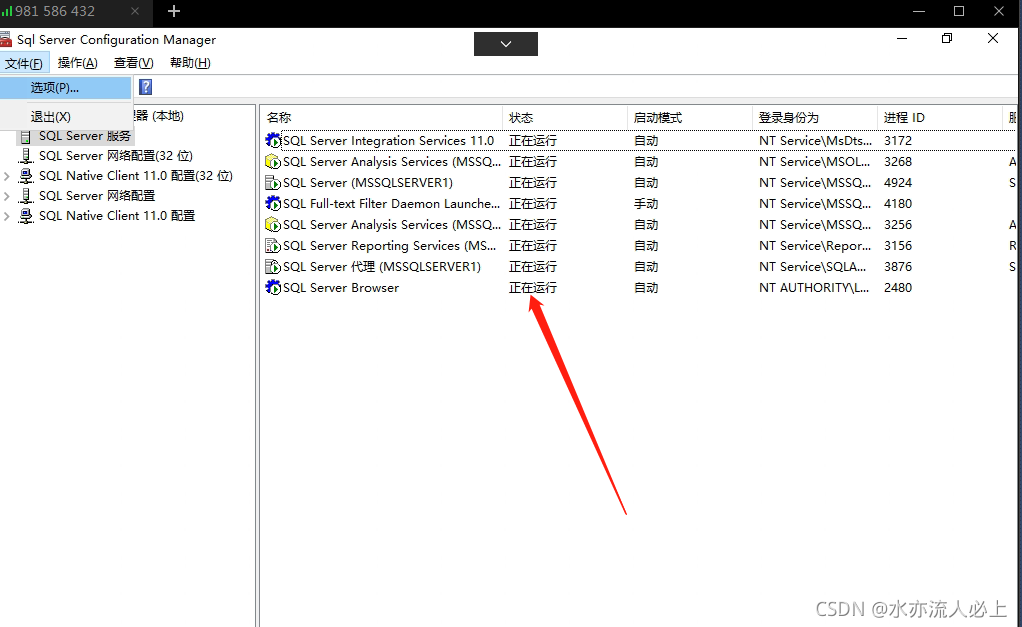
Task: Click process ID 3876 cell
Action: click(898, 267)
